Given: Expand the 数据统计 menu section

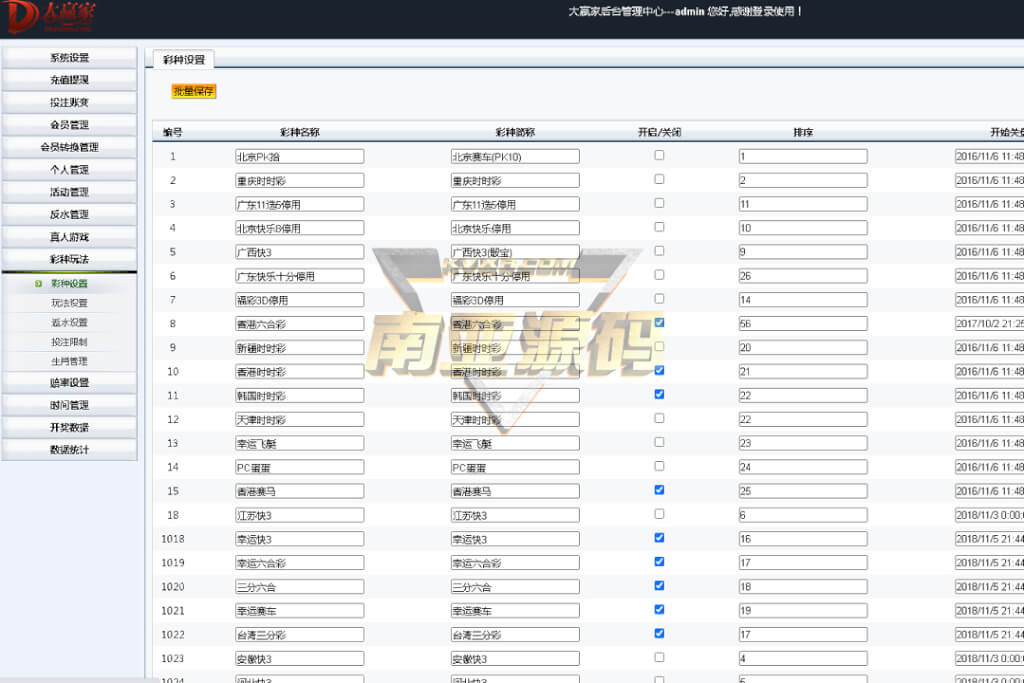Looking at the screenshot, I should click(69, 450).
